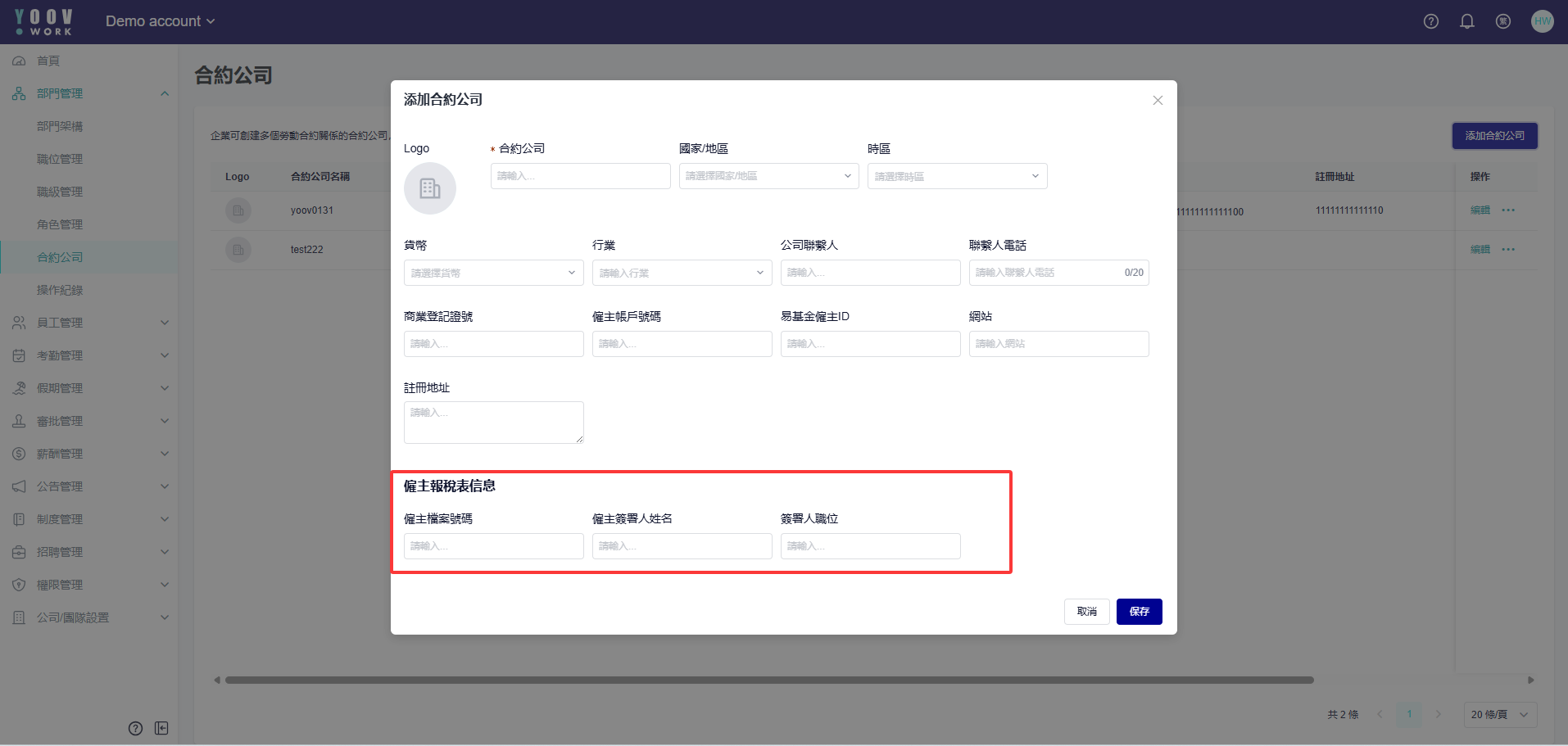Open the 時區 dropdown
The height and width of the screenshot is (746, 1568).
[x=956, y=176]
